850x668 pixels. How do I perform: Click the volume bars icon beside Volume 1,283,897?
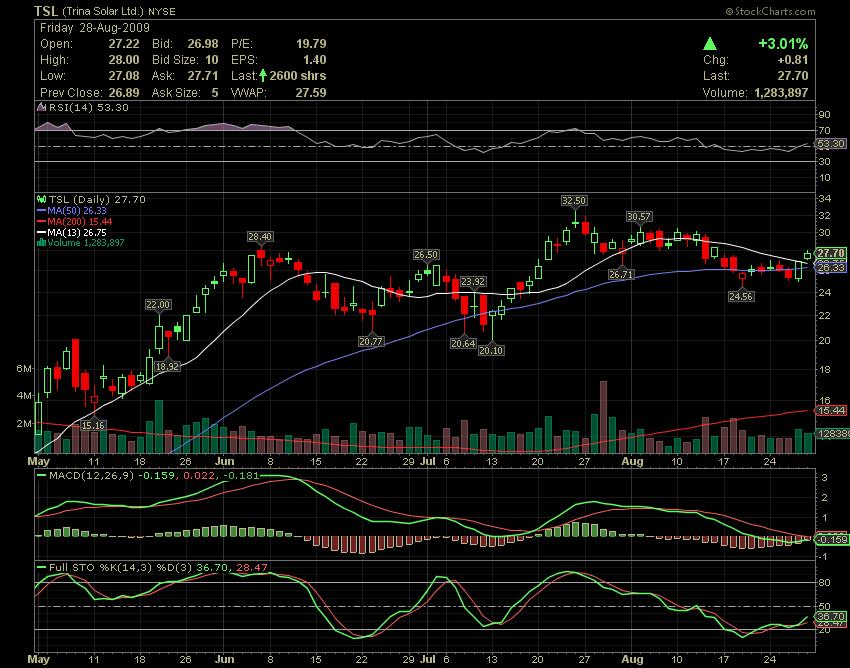pyautogui.click(x=41, y=242)
